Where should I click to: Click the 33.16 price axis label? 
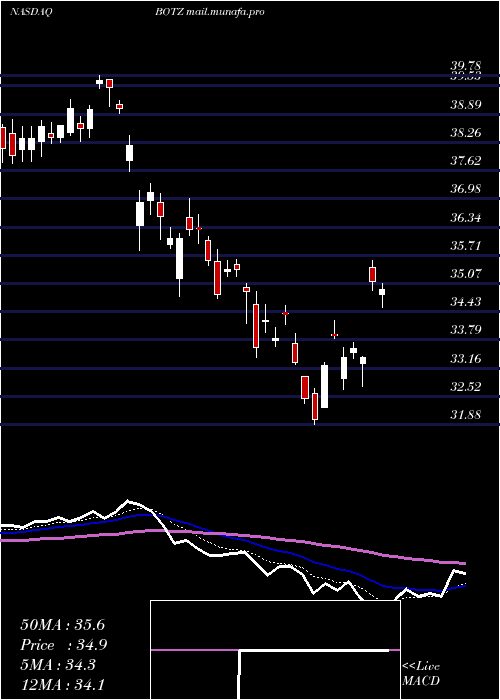[466, 358]
